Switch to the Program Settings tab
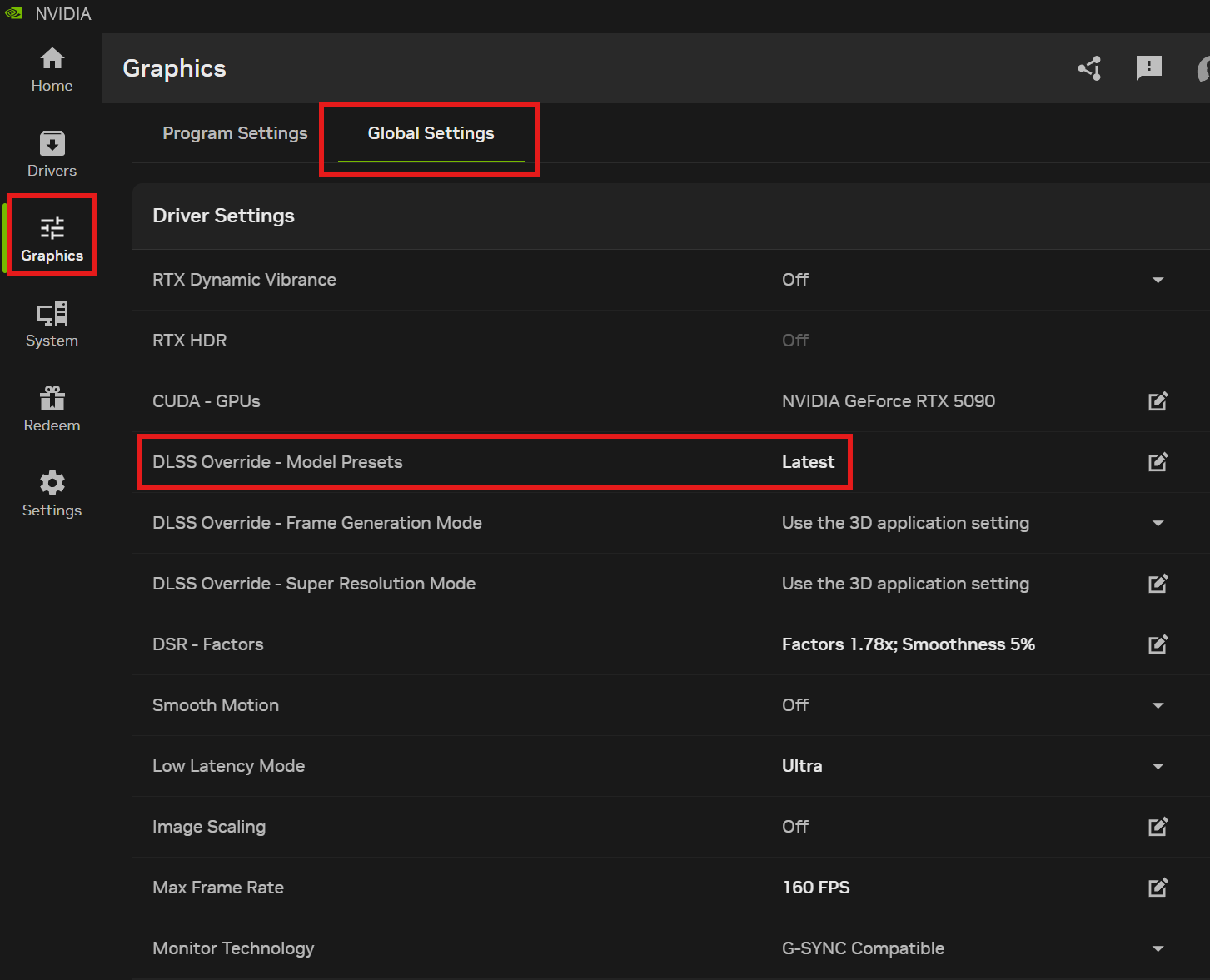 pyautogui.click(x=235, y=133)
